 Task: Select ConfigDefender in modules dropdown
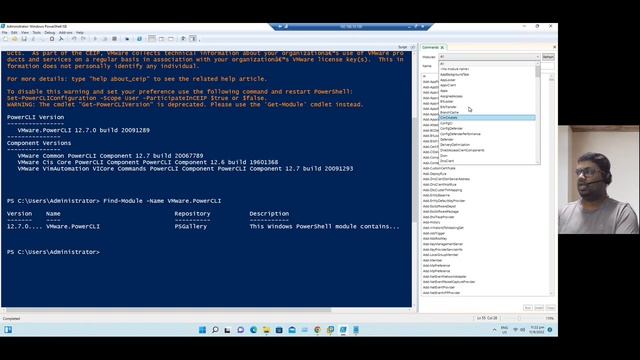tap(487, 128)
